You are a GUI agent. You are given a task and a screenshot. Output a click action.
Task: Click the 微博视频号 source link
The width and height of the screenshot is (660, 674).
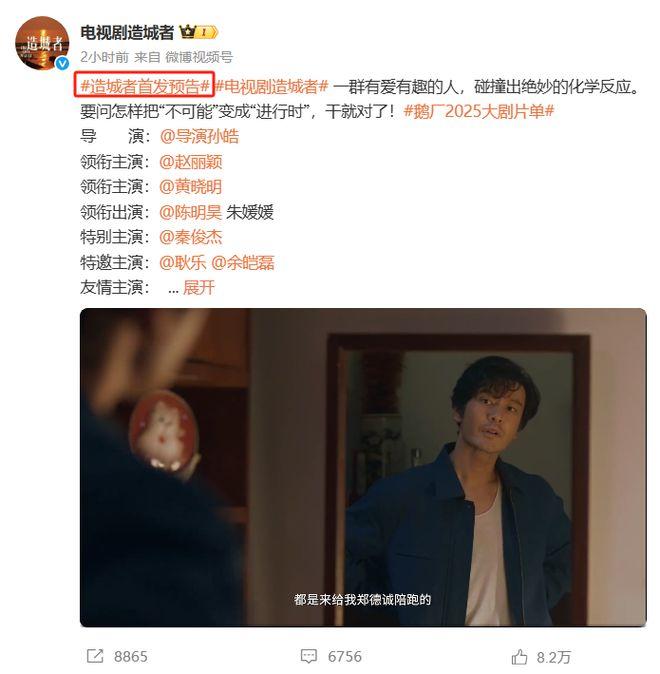pos(199,57)
